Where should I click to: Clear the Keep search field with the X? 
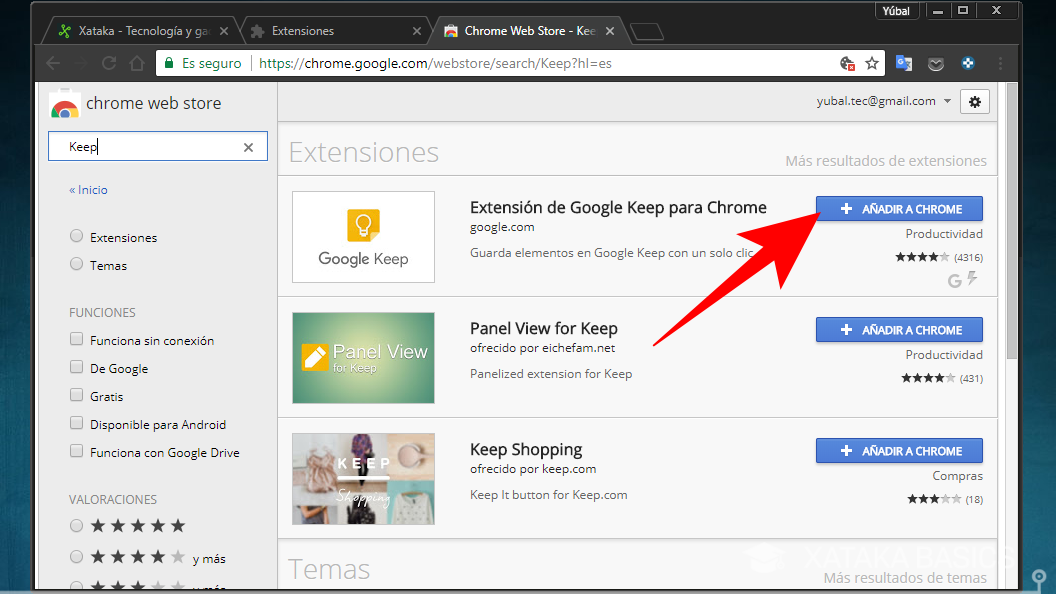(x=248, y=146)
